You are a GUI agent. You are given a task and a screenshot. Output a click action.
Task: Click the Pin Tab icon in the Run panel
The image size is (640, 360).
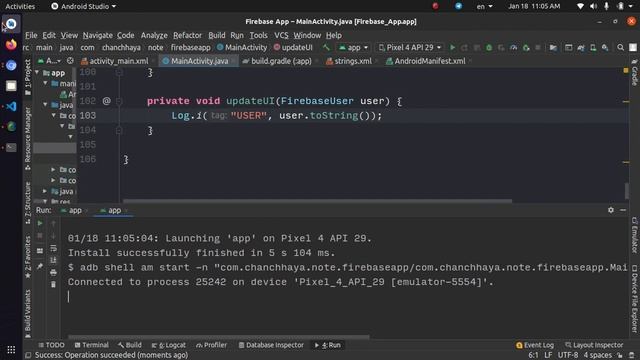coord(40,266)
